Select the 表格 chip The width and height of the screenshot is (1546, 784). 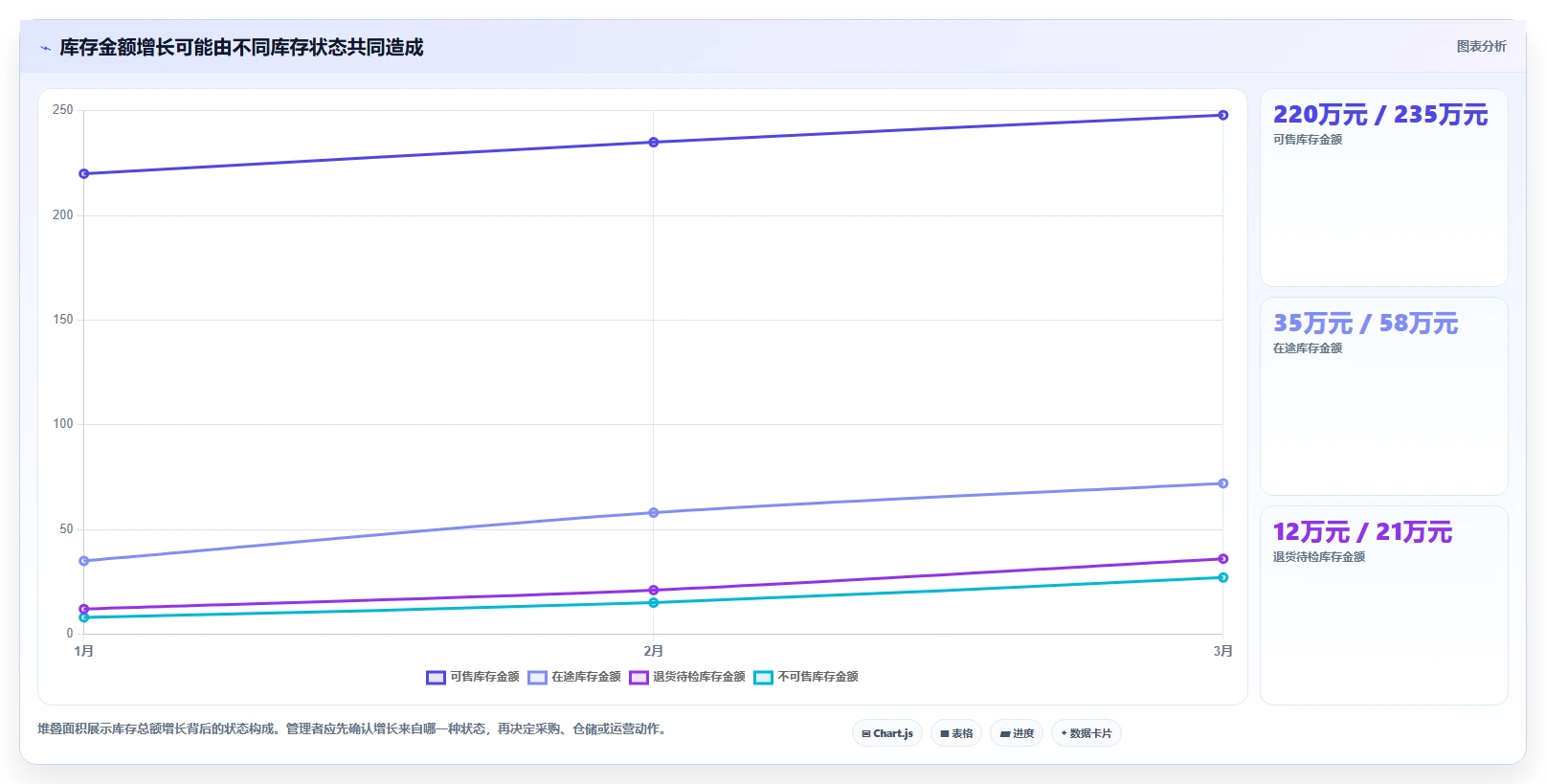pyautogui.click(x=956, y=733)
